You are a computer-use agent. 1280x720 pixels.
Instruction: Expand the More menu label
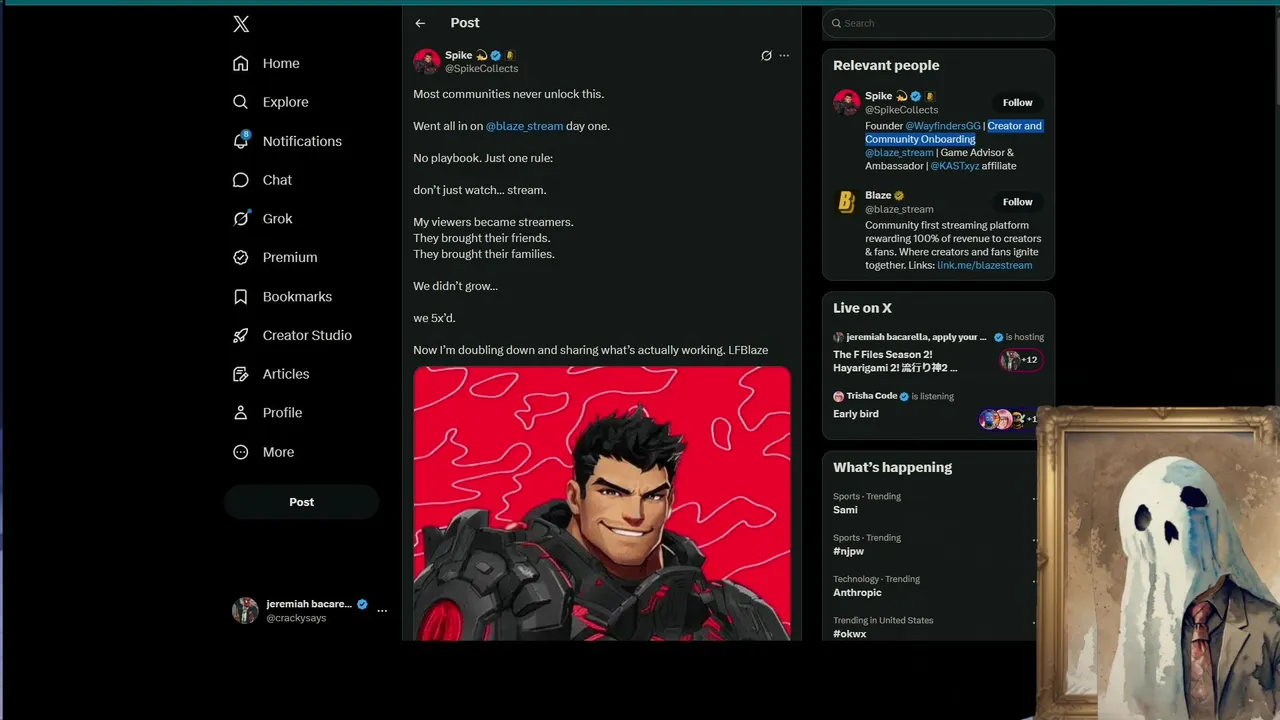(x=278, y=452)
